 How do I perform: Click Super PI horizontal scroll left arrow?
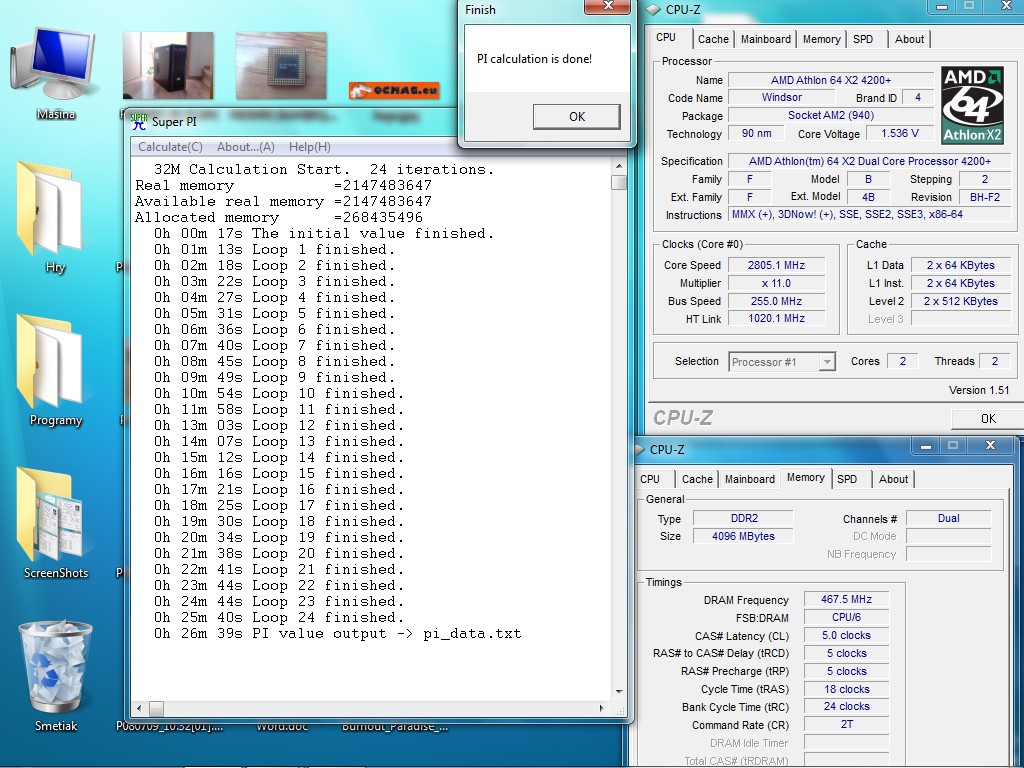coord(138,709)
